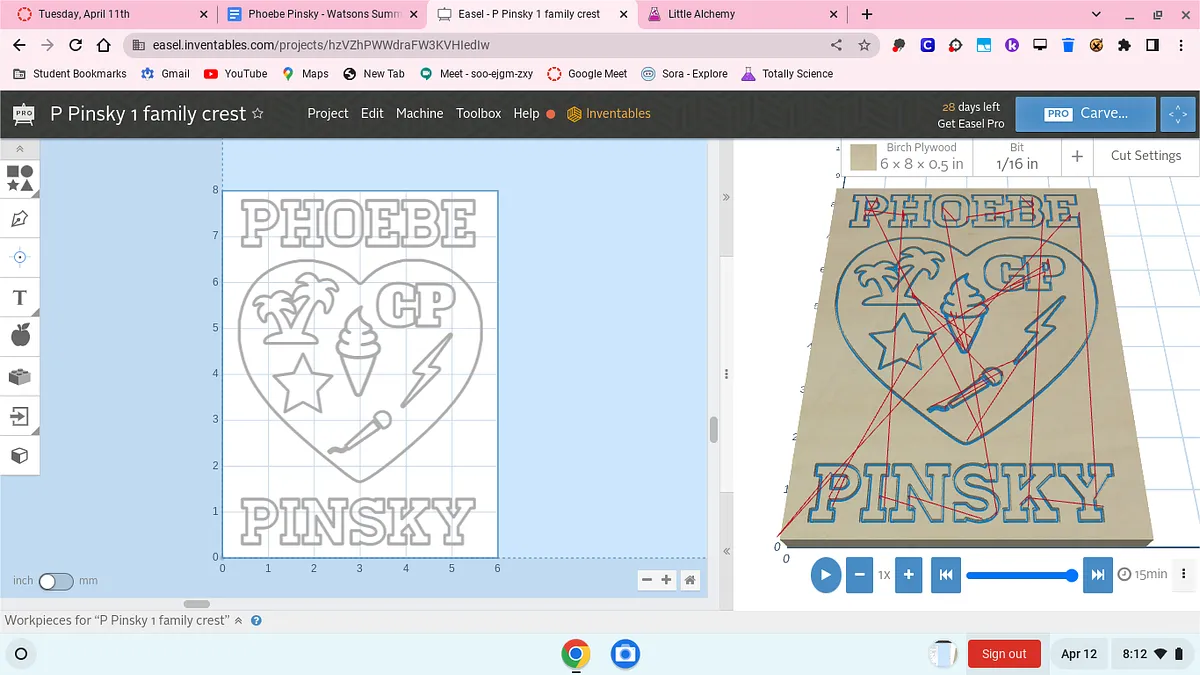Select the Pen drawing tool
1200x675 pixels.
[x=20, y=218]
